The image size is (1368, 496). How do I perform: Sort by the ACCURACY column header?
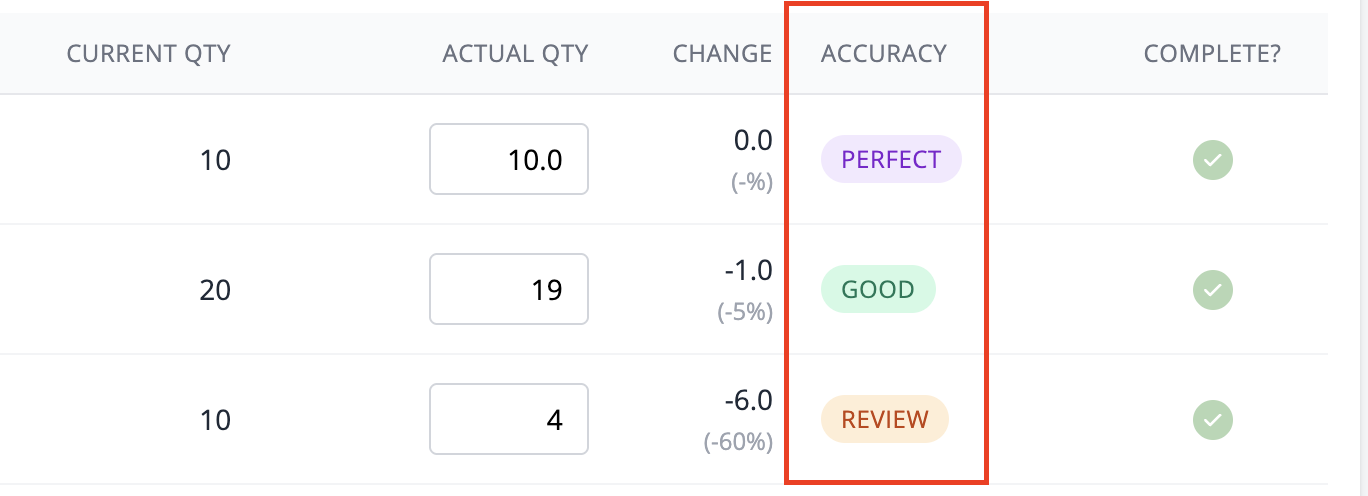point(884,54)
